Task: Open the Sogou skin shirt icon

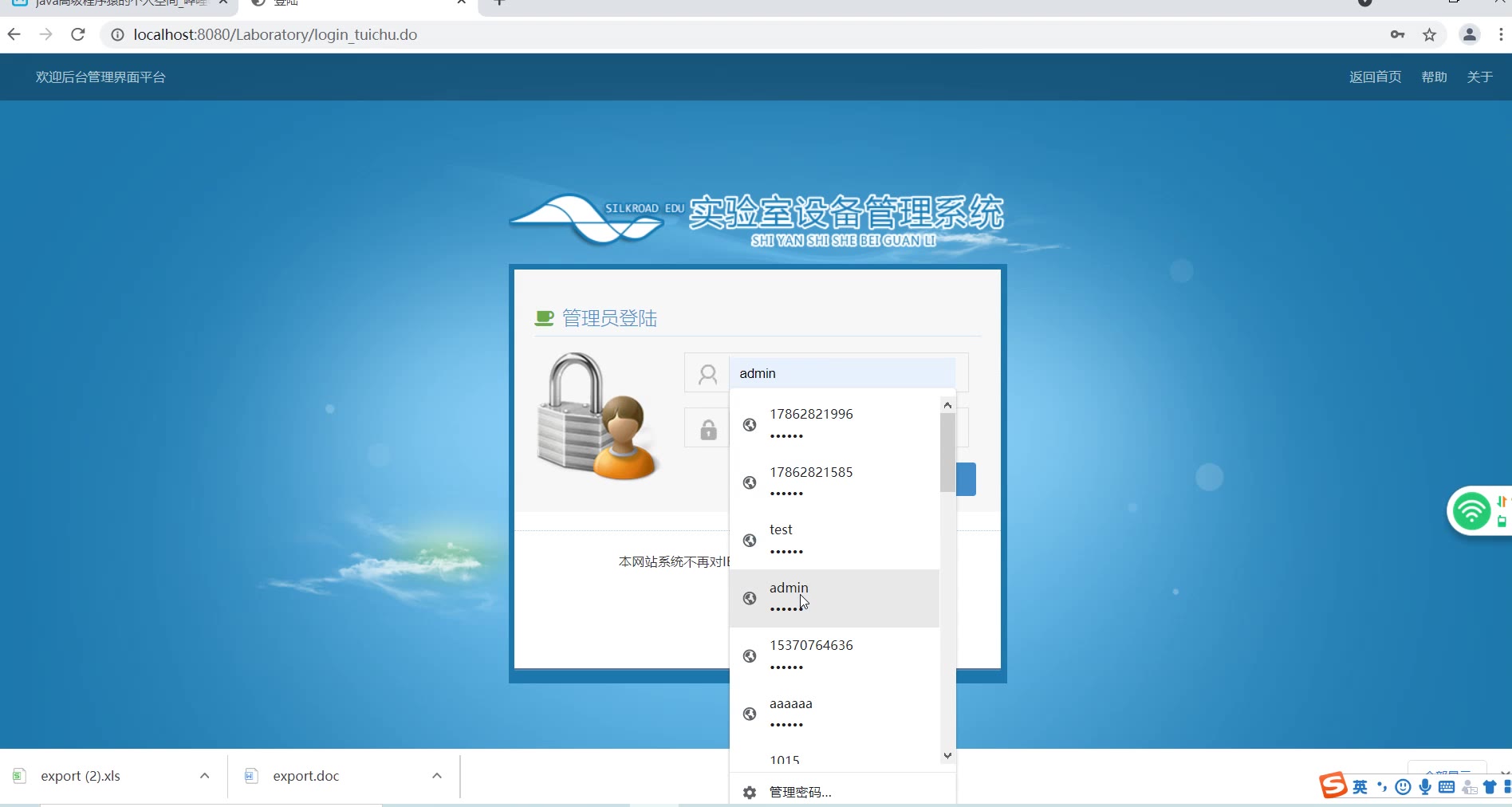Action: pyautogui.click(x=1489, y=787)
